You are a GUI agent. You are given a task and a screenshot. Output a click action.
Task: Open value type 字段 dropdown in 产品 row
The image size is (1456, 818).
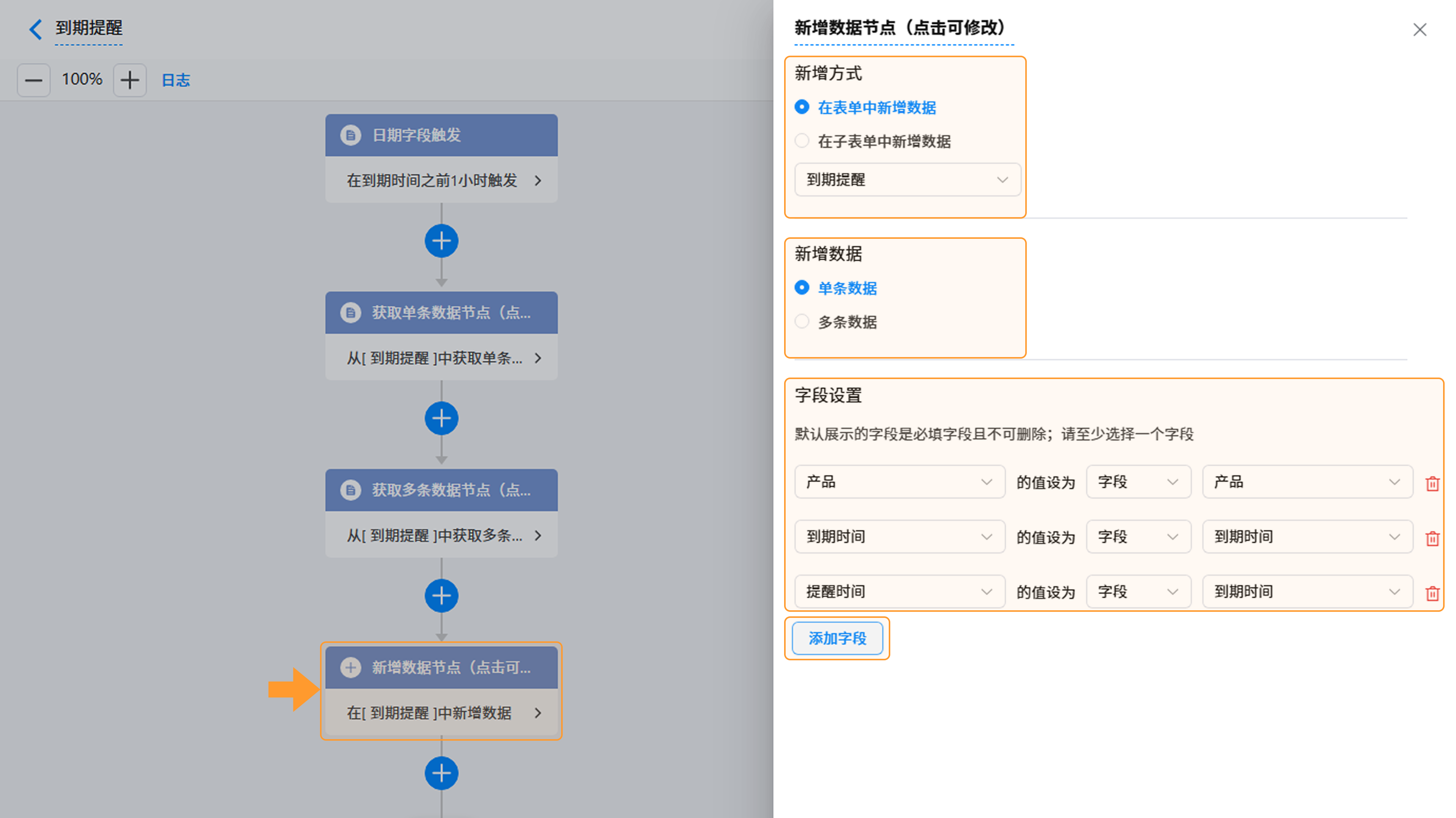click(1138, 482)
